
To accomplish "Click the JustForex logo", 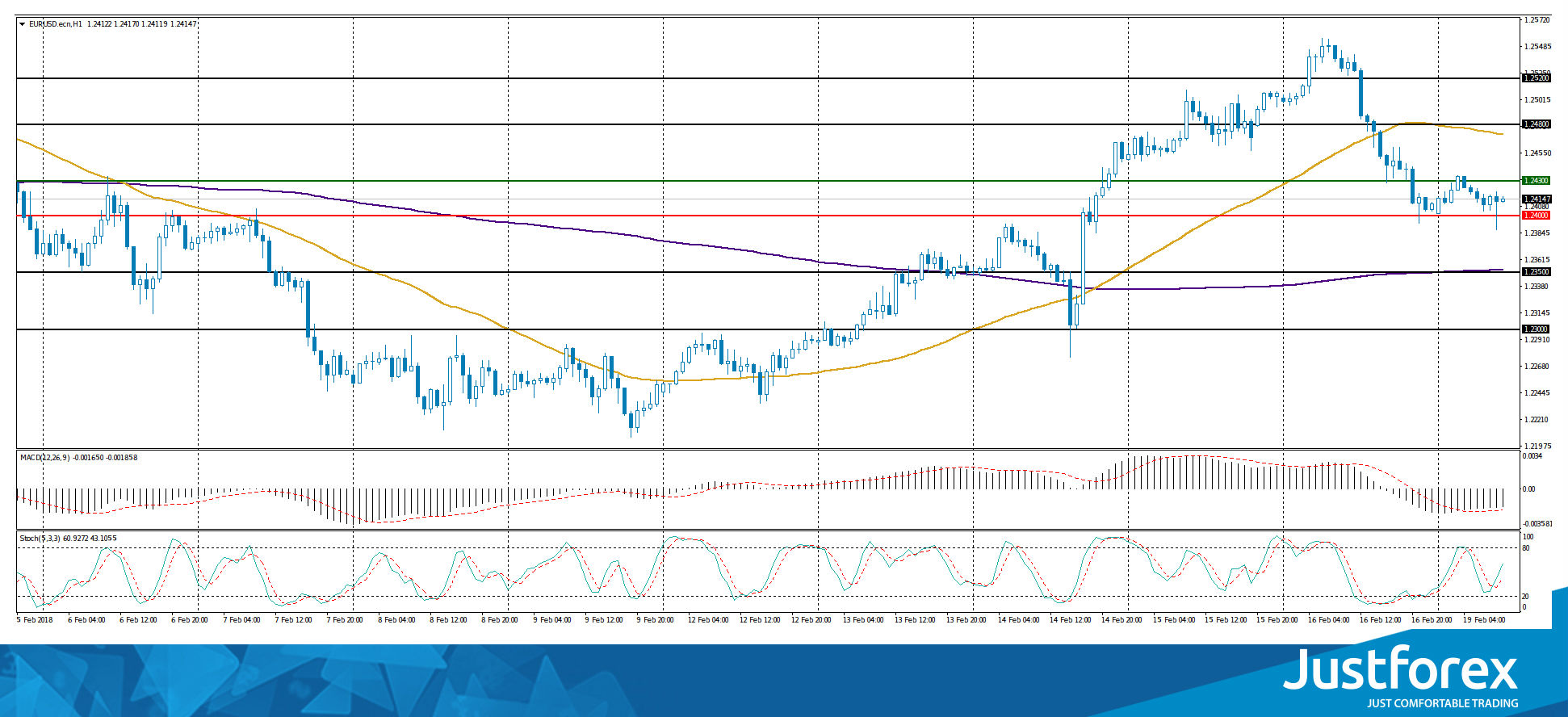I will 1401,669.
